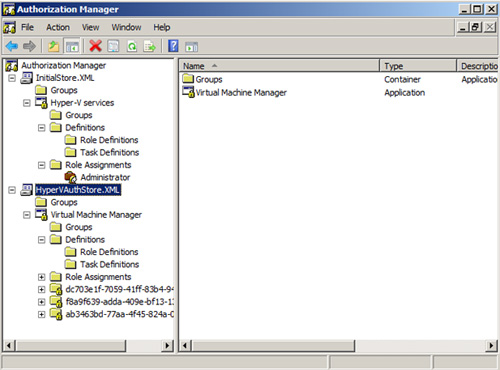Go up one level via toolbar folder icon

tap(53, 46)
